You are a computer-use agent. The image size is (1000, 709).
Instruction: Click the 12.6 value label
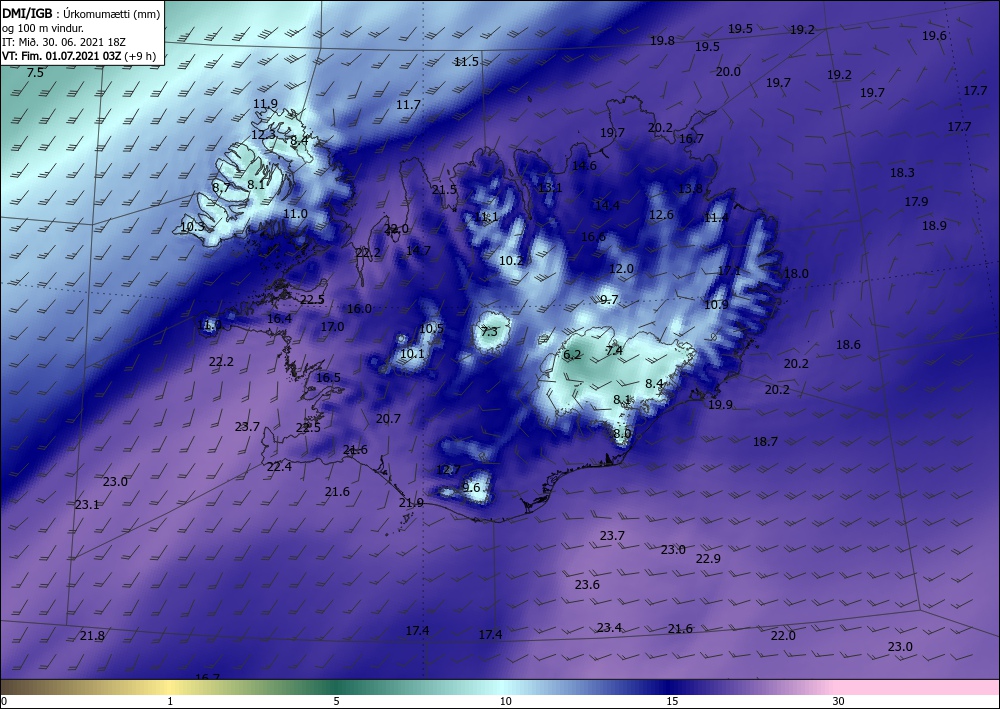(661, 214)
